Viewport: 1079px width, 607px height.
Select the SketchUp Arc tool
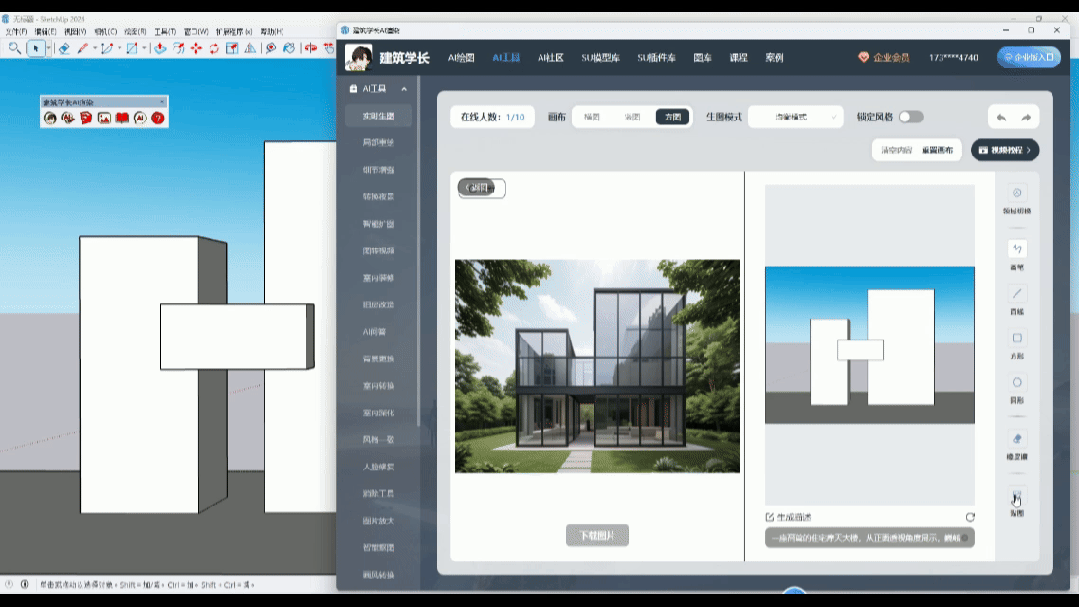tap(107, 48)
